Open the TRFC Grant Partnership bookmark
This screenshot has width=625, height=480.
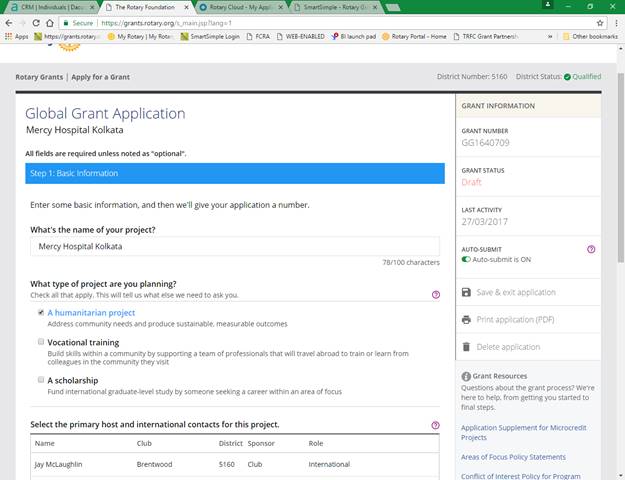486,36
